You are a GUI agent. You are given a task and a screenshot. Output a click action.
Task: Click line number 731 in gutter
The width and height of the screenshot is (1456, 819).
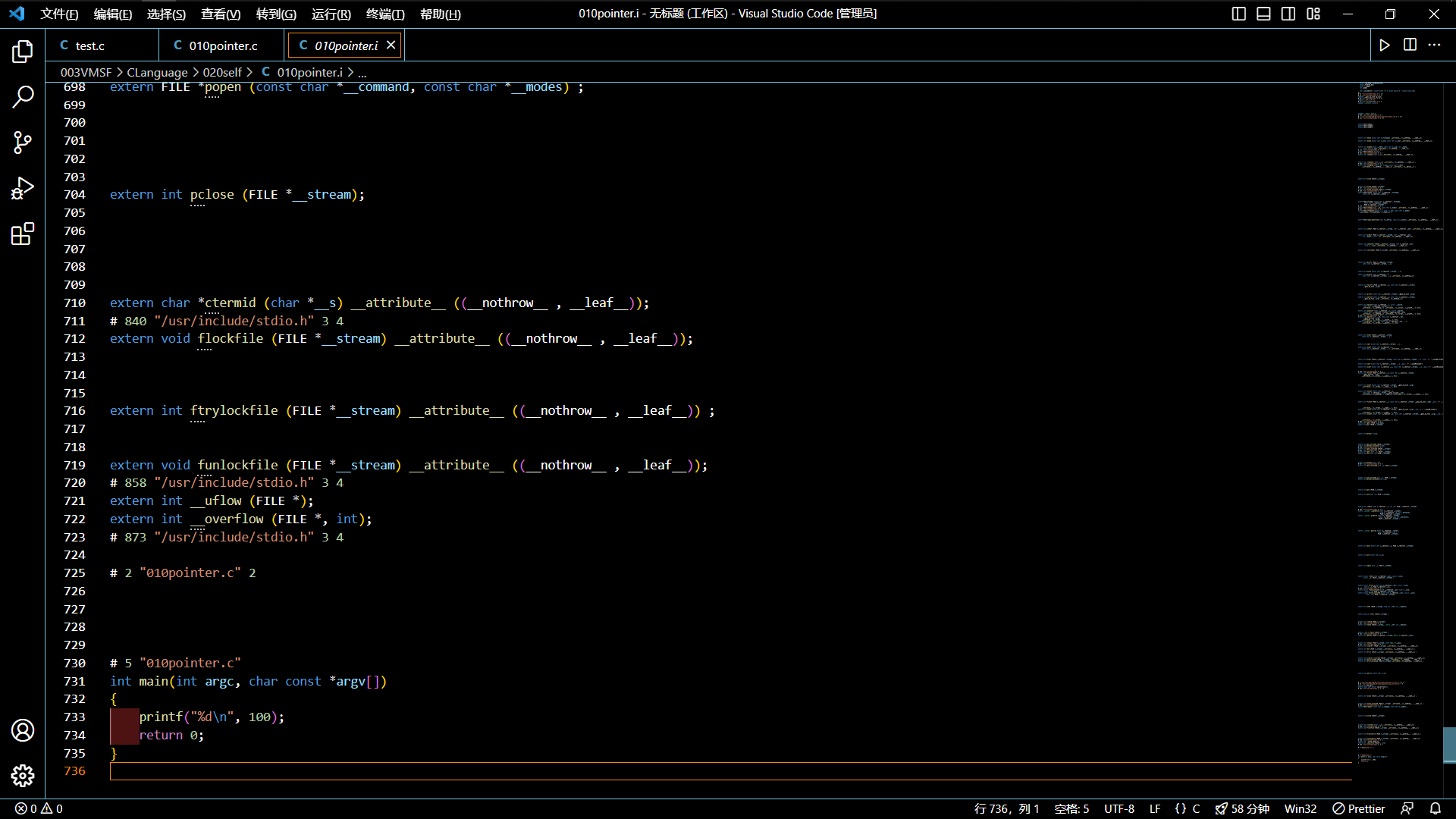[x=74, y=681]
